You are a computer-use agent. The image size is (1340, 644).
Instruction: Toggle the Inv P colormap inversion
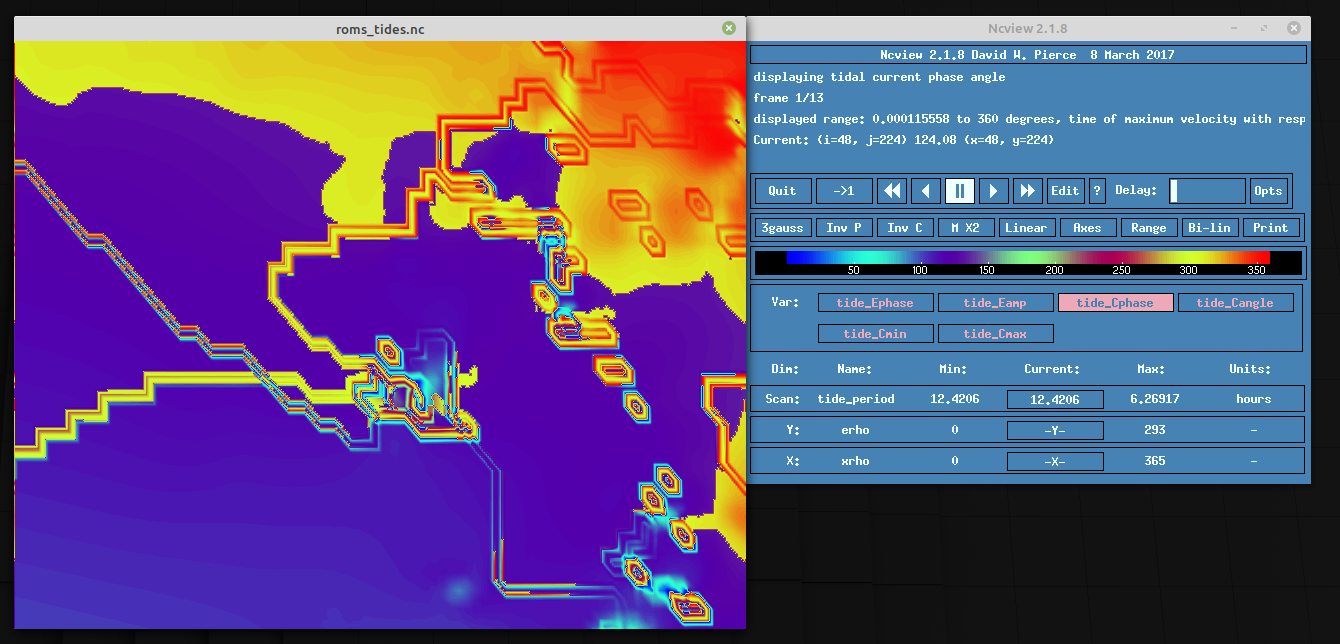844,227
